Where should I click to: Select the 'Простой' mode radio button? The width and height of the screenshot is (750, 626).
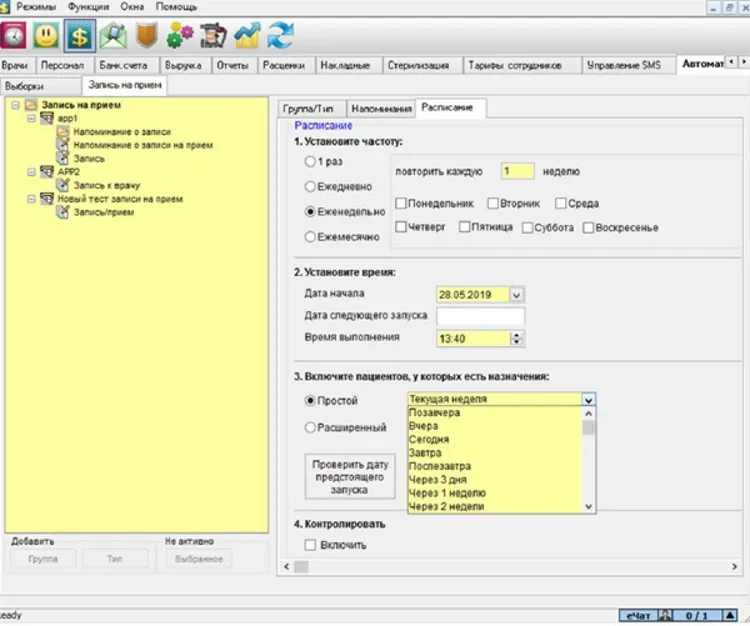click(310, 401)
